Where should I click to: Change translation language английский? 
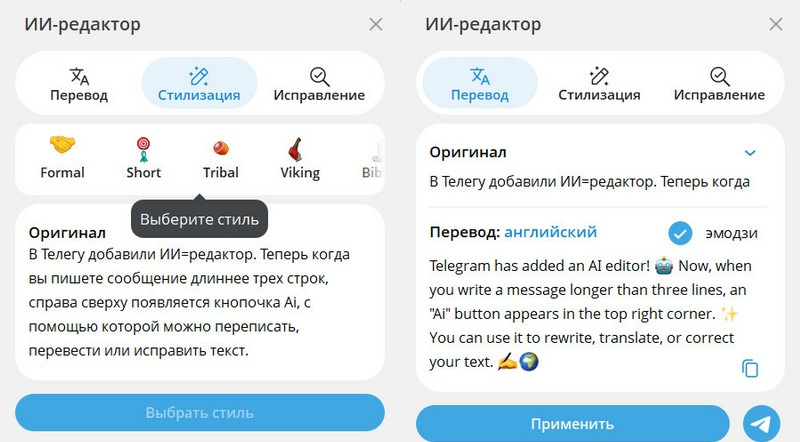(550, 232)
